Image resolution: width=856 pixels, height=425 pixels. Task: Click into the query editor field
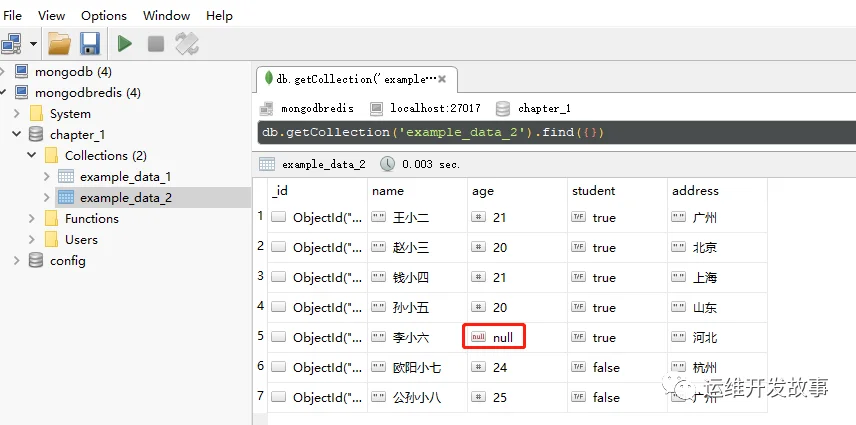click(556, 133)
